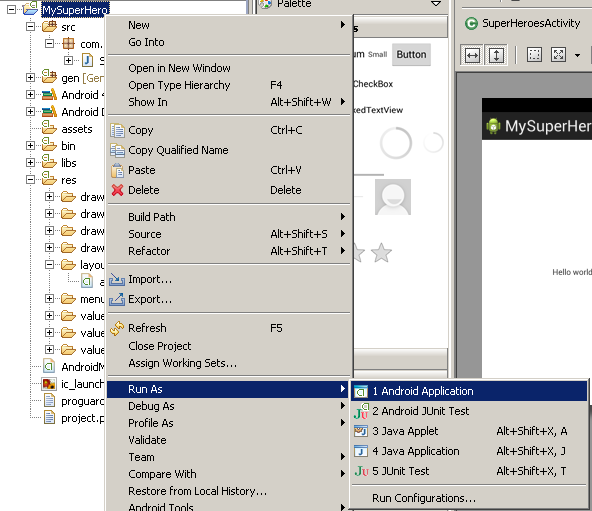Screen dimensions: 592x511
Task: Collapse the MySuperHero project node
Action: 11,9
